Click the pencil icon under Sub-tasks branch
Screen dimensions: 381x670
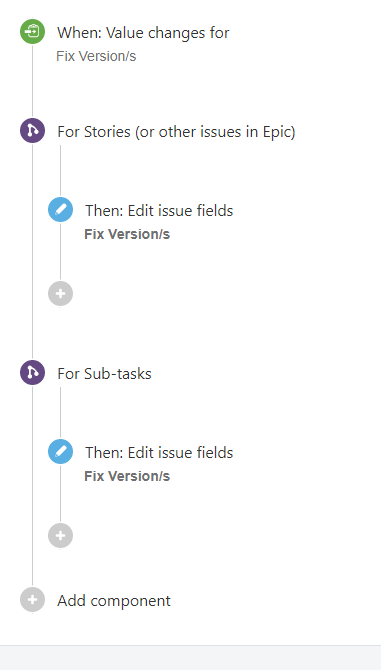click(x=61, y=452)
